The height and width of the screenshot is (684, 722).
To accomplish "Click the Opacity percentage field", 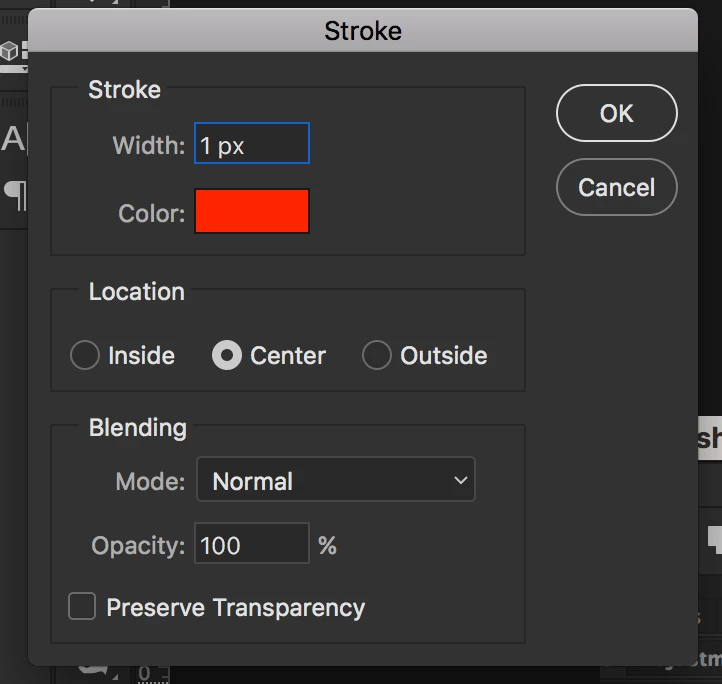I will (251, 545).
